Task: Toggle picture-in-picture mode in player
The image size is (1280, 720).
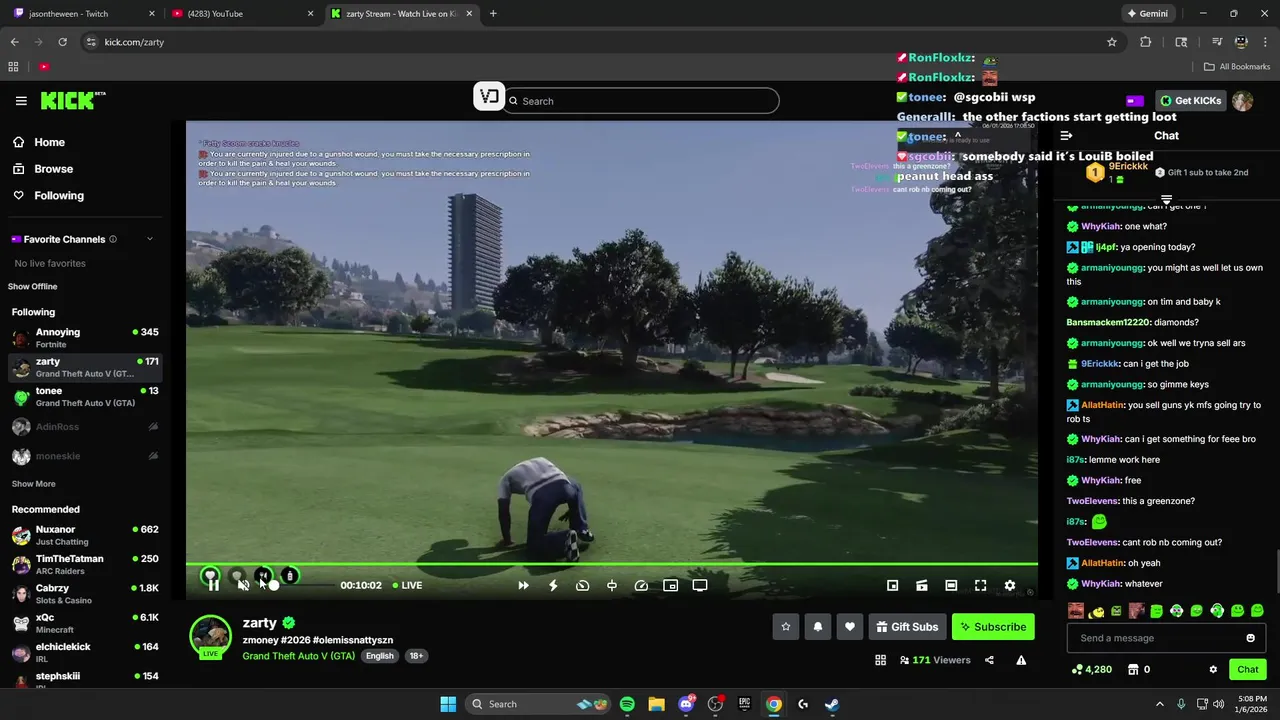Action: 671,585
